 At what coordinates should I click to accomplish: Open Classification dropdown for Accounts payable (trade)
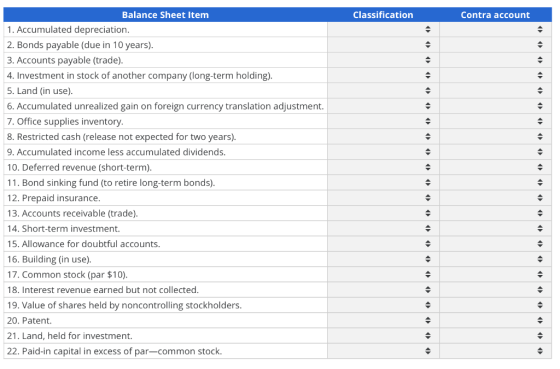tap(383, 60)
